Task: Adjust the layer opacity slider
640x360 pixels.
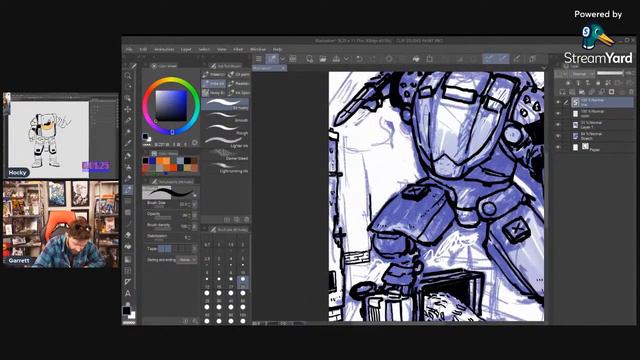Action: tap(610, 73)
